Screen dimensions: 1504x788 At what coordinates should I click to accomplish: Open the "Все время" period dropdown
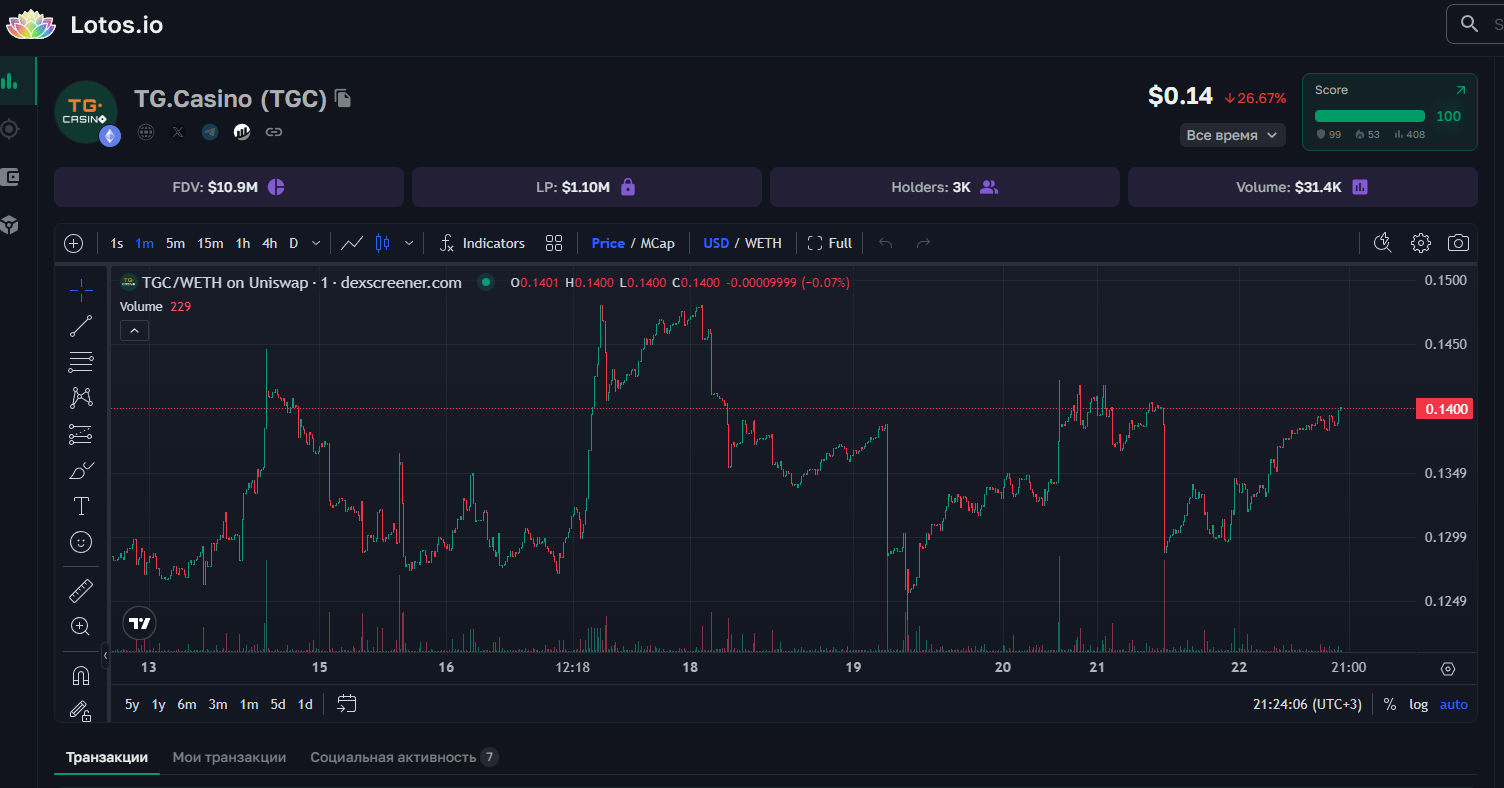tap(1232, 135)
